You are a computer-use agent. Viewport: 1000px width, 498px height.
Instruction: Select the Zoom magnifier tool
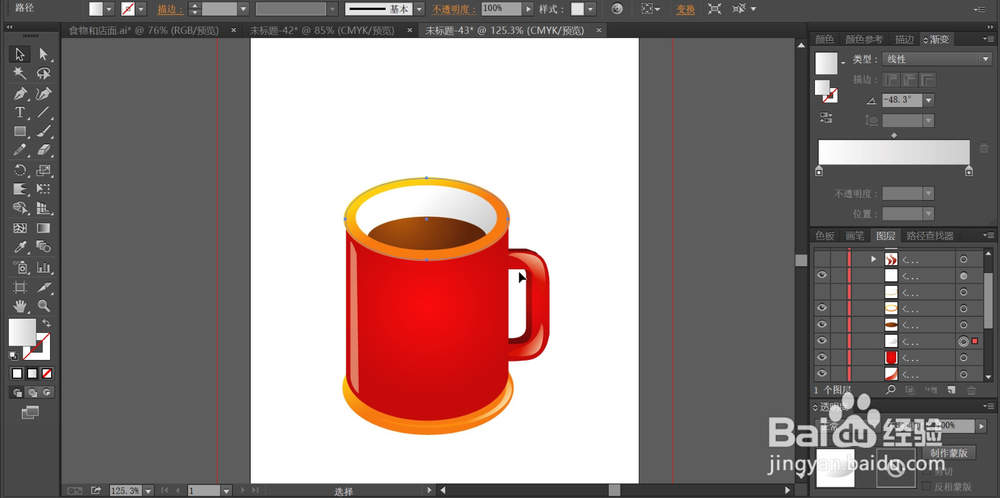pyautogui.click(x=43, y=306)
